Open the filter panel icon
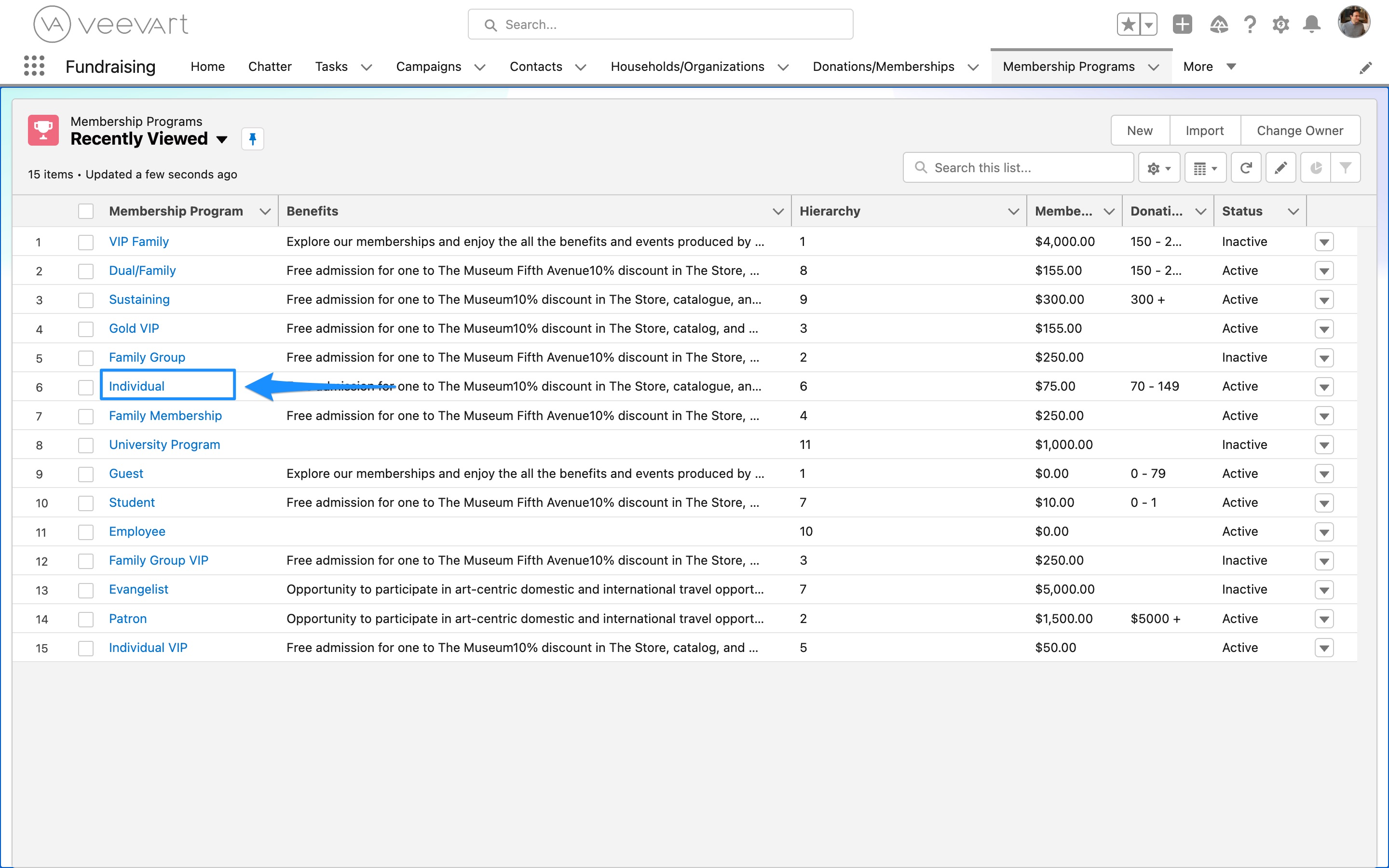 point(1346,167)
